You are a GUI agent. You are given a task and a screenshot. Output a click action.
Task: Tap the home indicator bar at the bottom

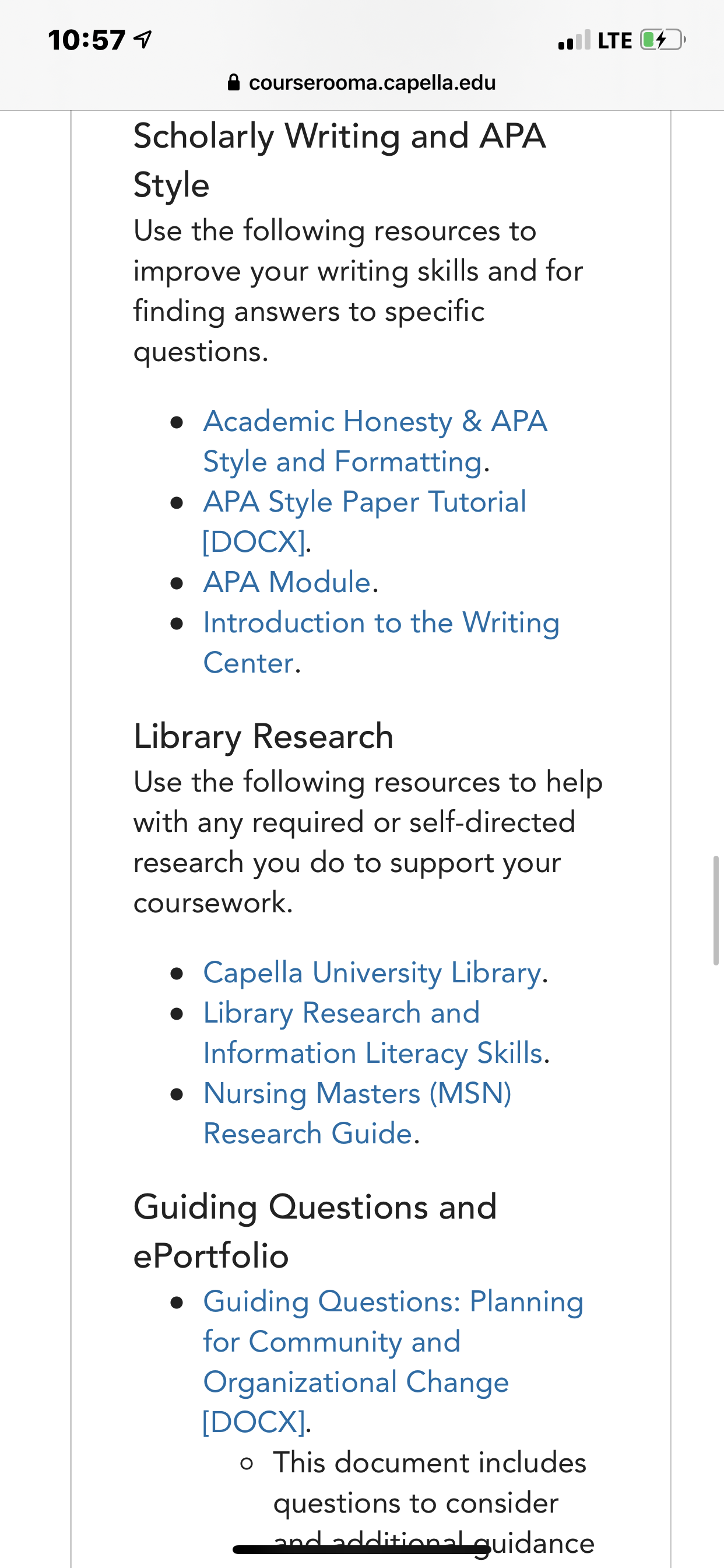[x=362, y=1549]
